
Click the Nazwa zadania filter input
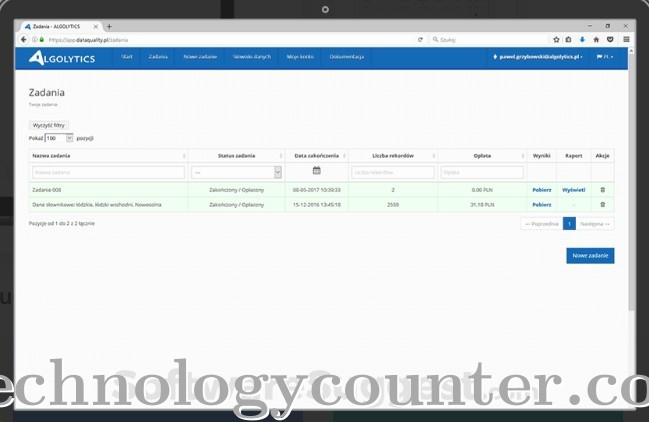(x=107, y=172)
